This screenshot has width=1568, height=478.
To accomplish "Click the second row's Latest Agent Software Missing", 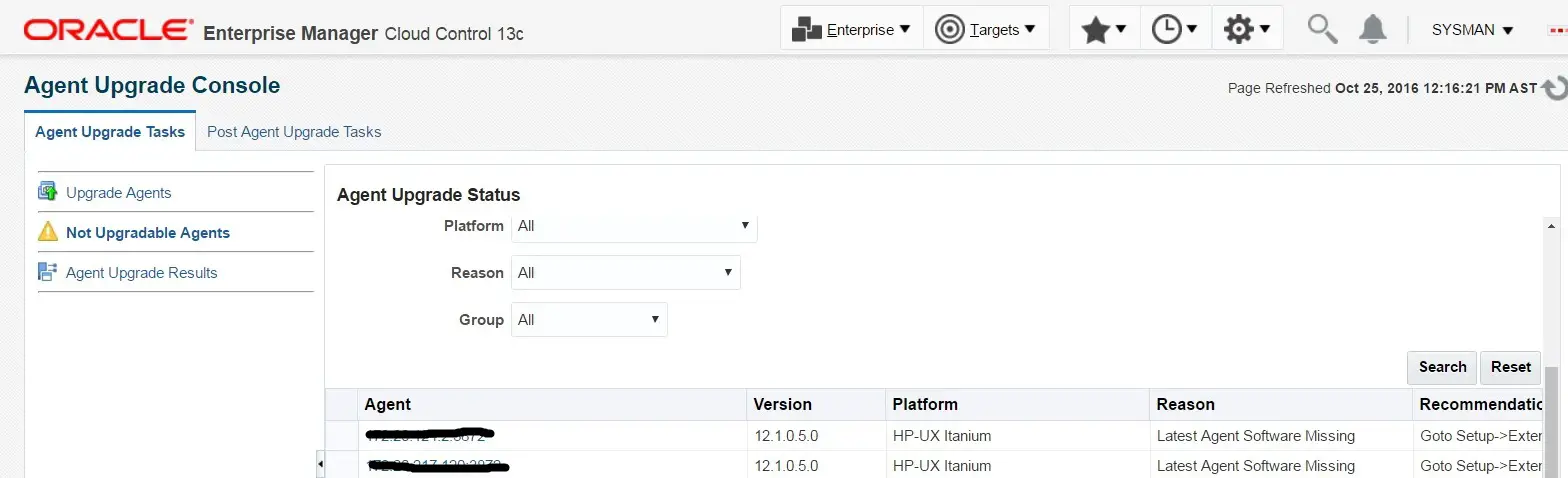I will coord(1256,466).
